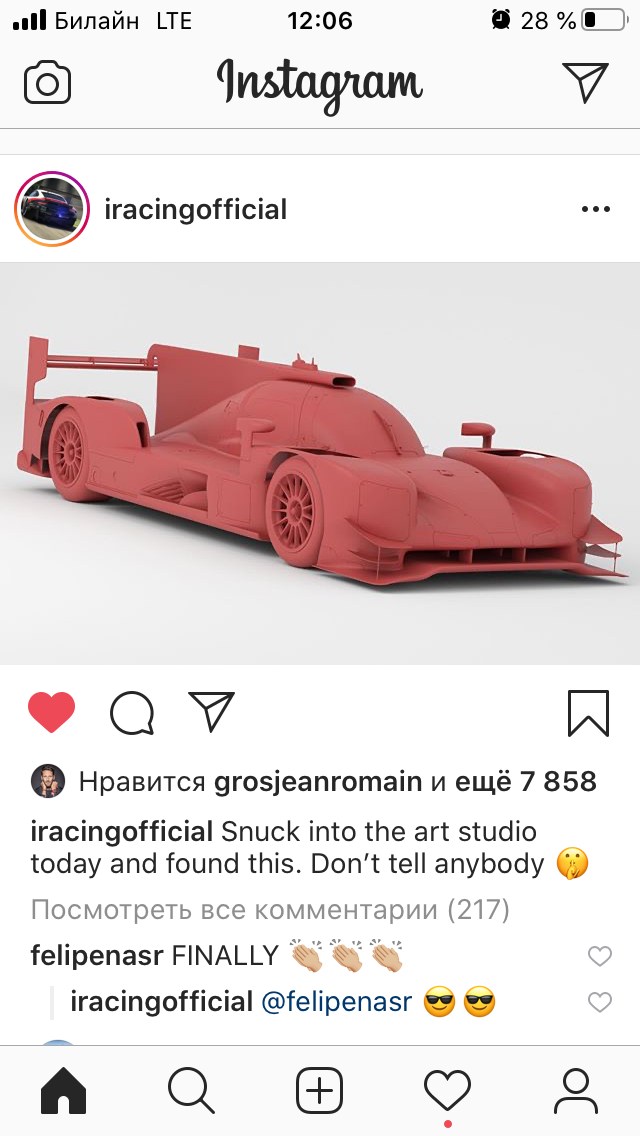The width and height of the screenshot is (640, 1136).
Task: Open the camera icon in header
Action: pyautogui.click(x=47, y=83)
